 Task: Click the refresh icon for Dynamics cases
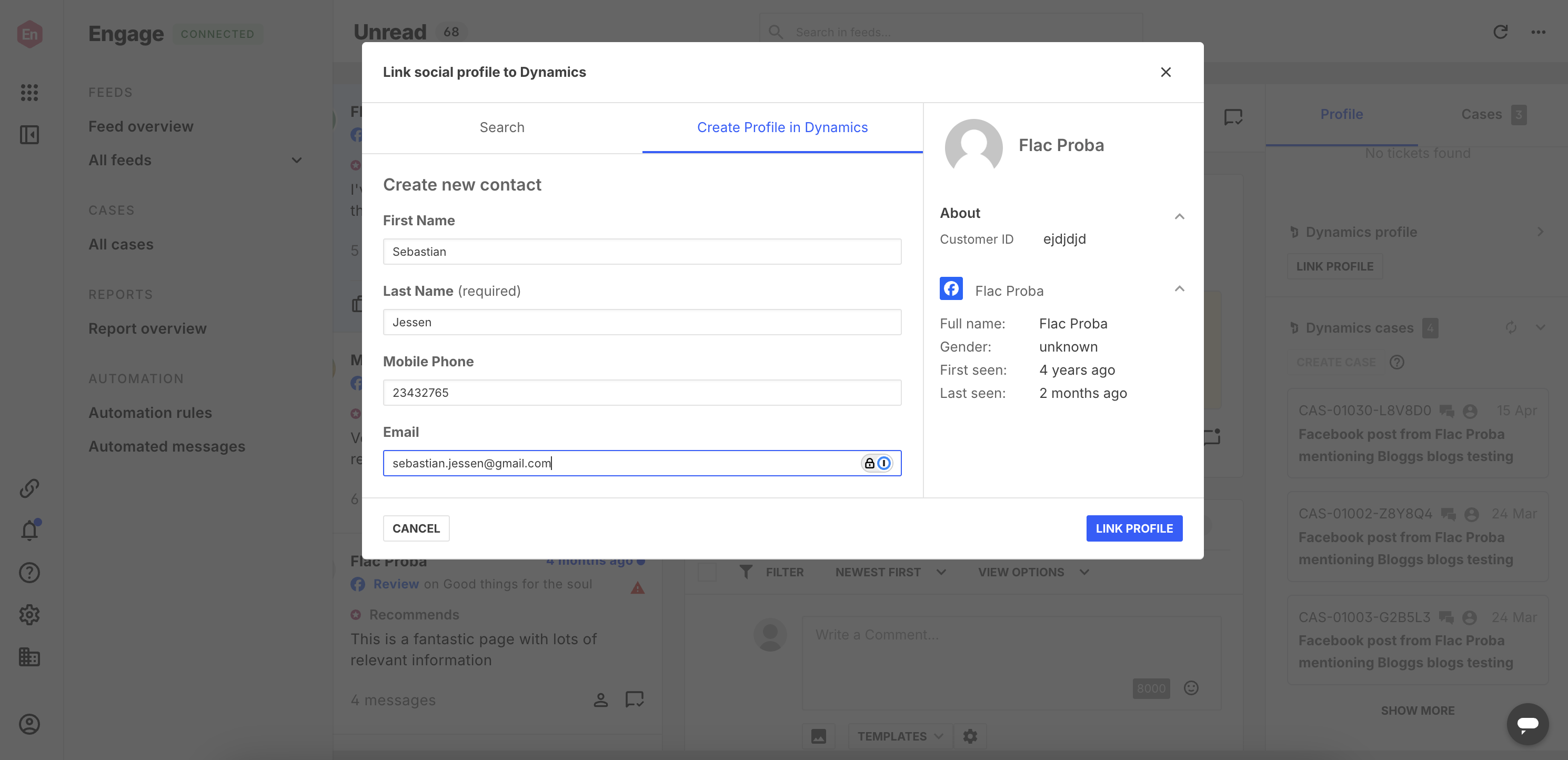(1511, 327)
